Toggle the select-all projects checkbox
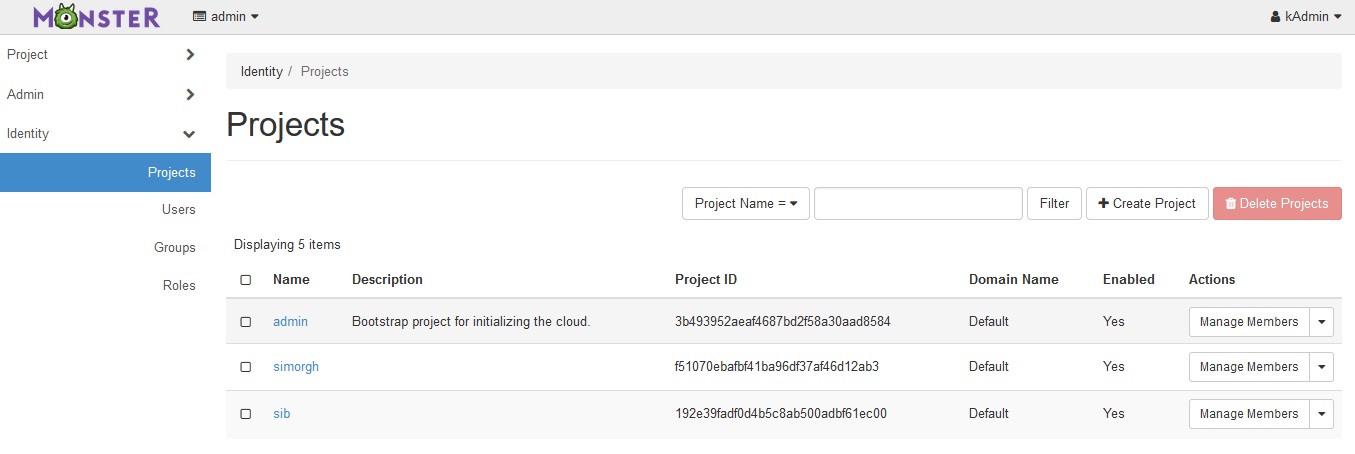 246,280
